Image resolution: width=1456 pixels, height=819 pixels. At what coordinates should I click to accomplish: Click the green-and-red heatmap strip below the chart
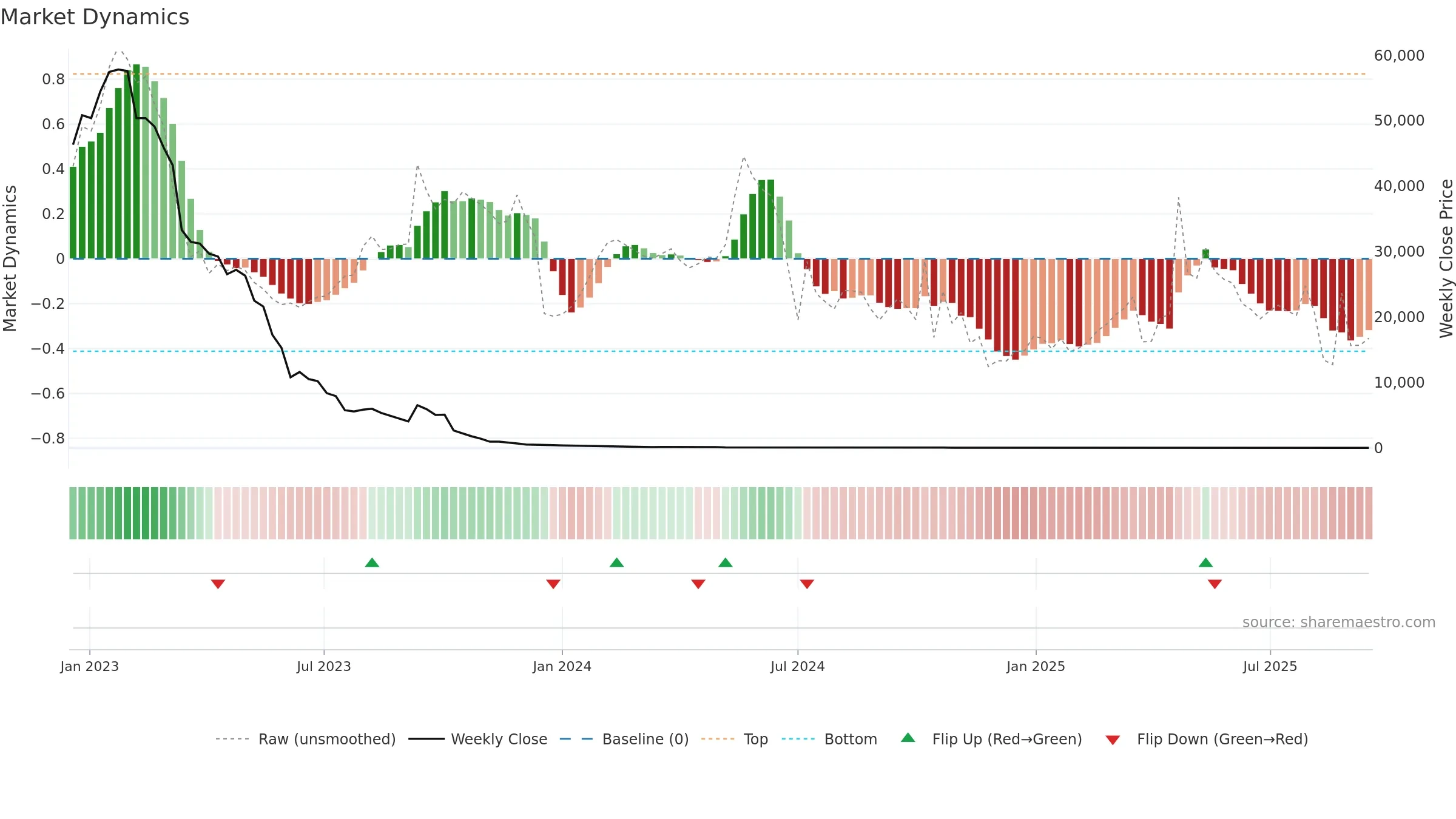point(721,513)
